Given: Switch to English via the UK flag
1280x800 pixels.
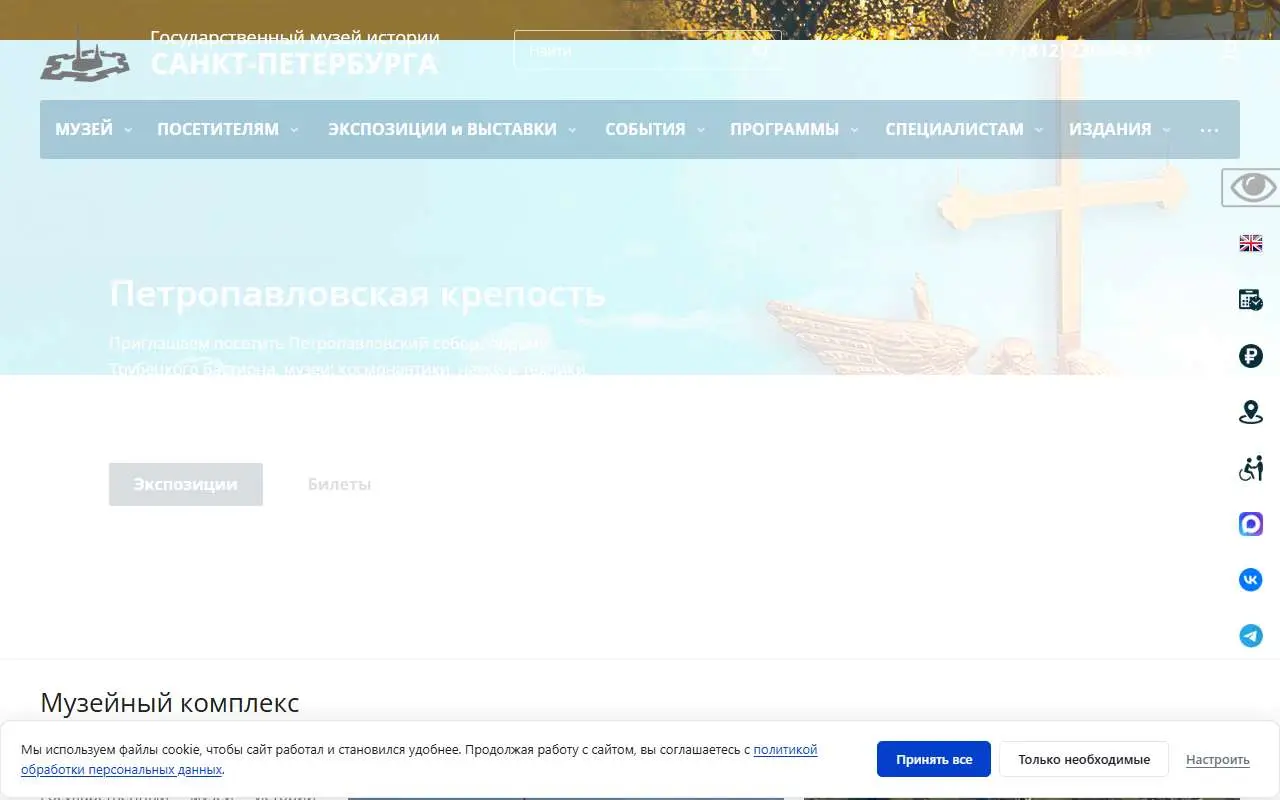Looking at the screenshot, I should [x=1251, y=243].
